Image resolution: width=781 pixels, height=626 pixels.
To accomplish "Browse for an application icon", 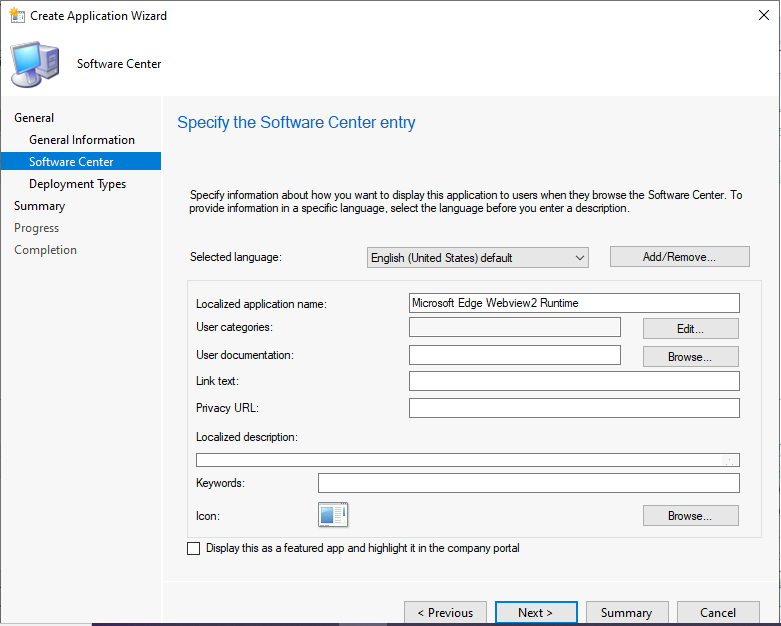I will coord(690,515).
